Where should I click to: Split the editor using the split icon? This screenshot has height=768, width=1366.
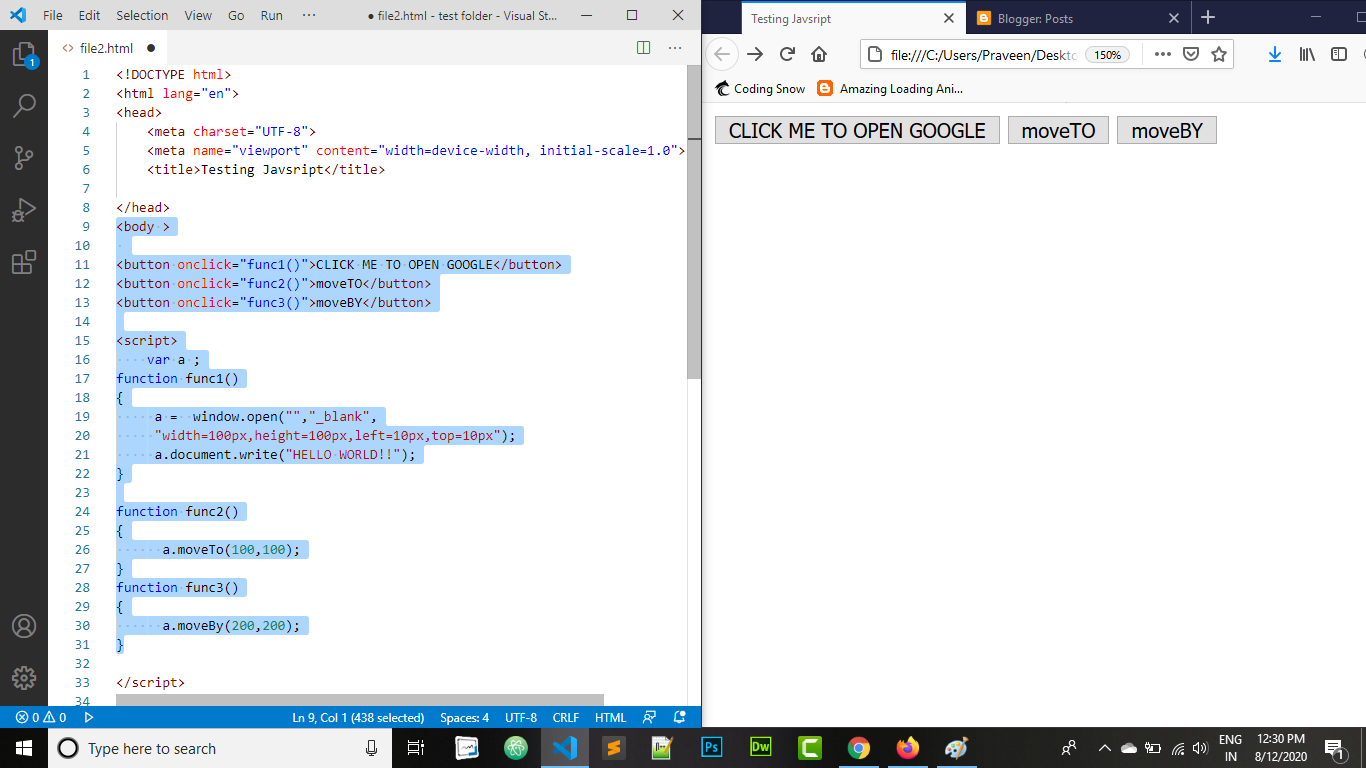coord(641,47)
